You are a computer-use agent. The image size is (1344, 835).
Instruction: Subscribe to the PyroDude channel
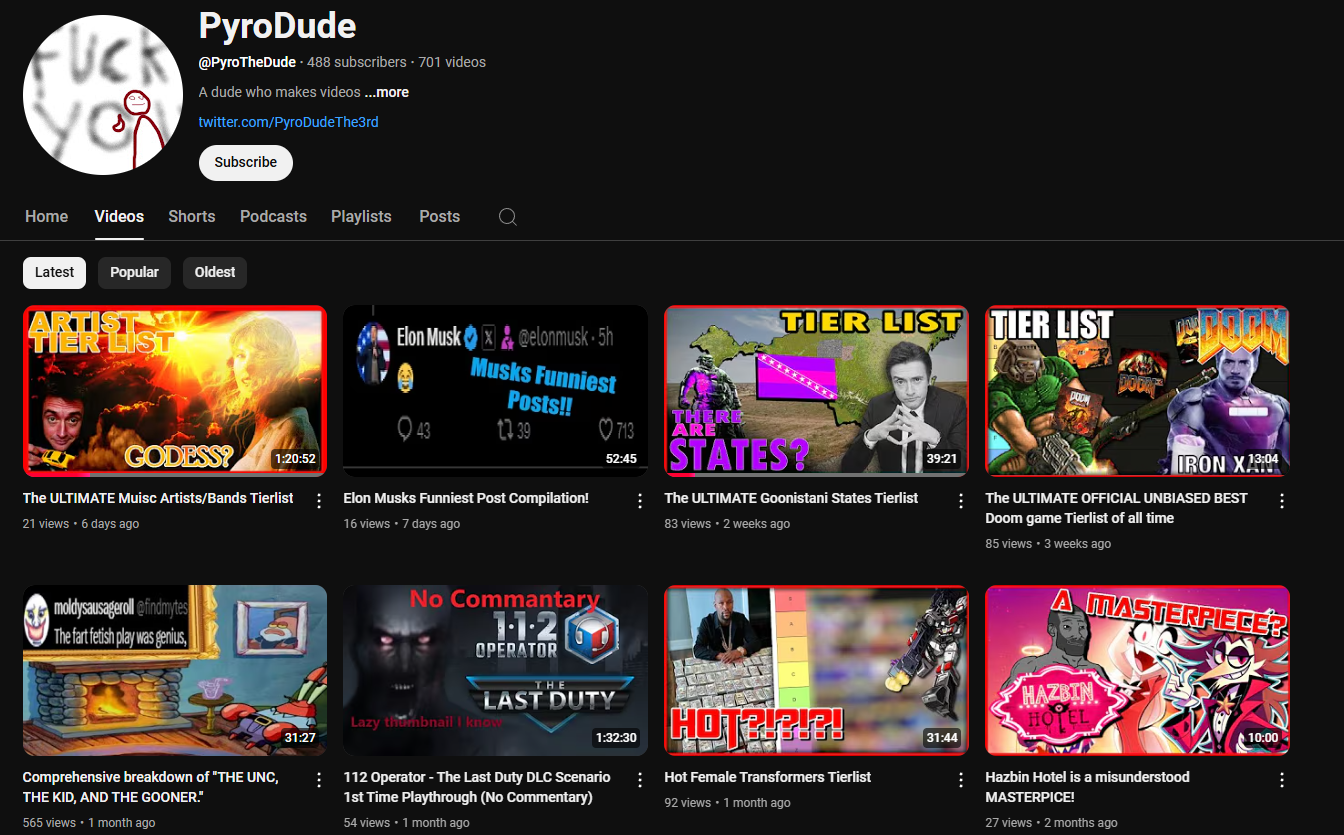coord(246,162)
